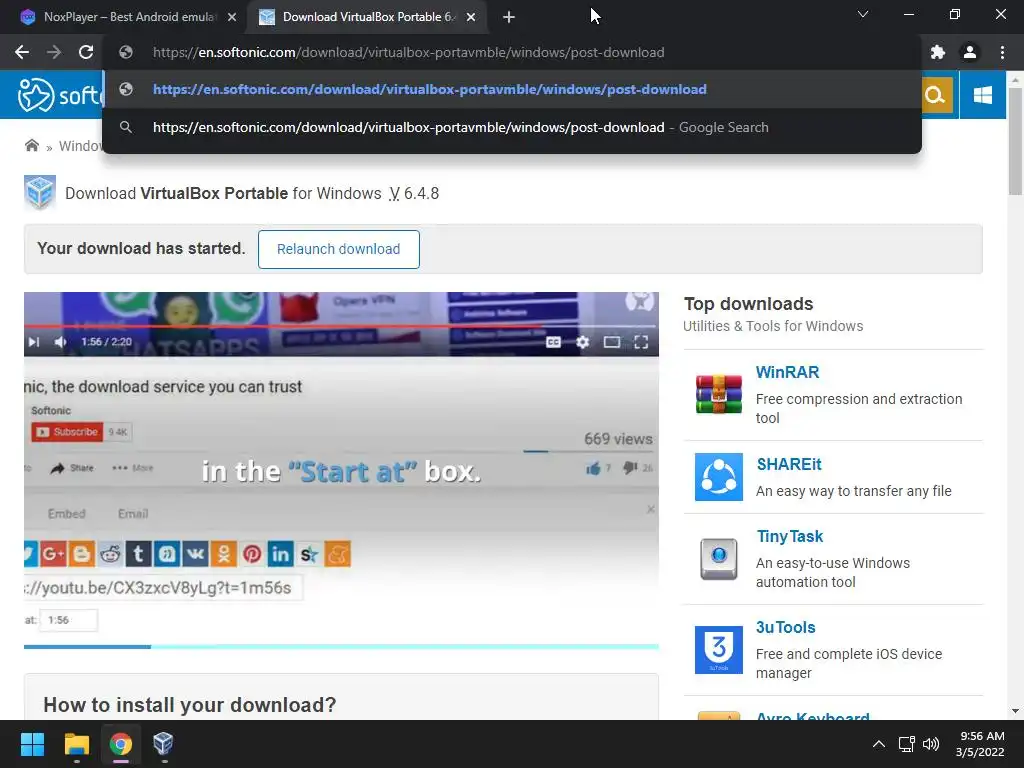Open the taskbar network icon

[906, 744]
